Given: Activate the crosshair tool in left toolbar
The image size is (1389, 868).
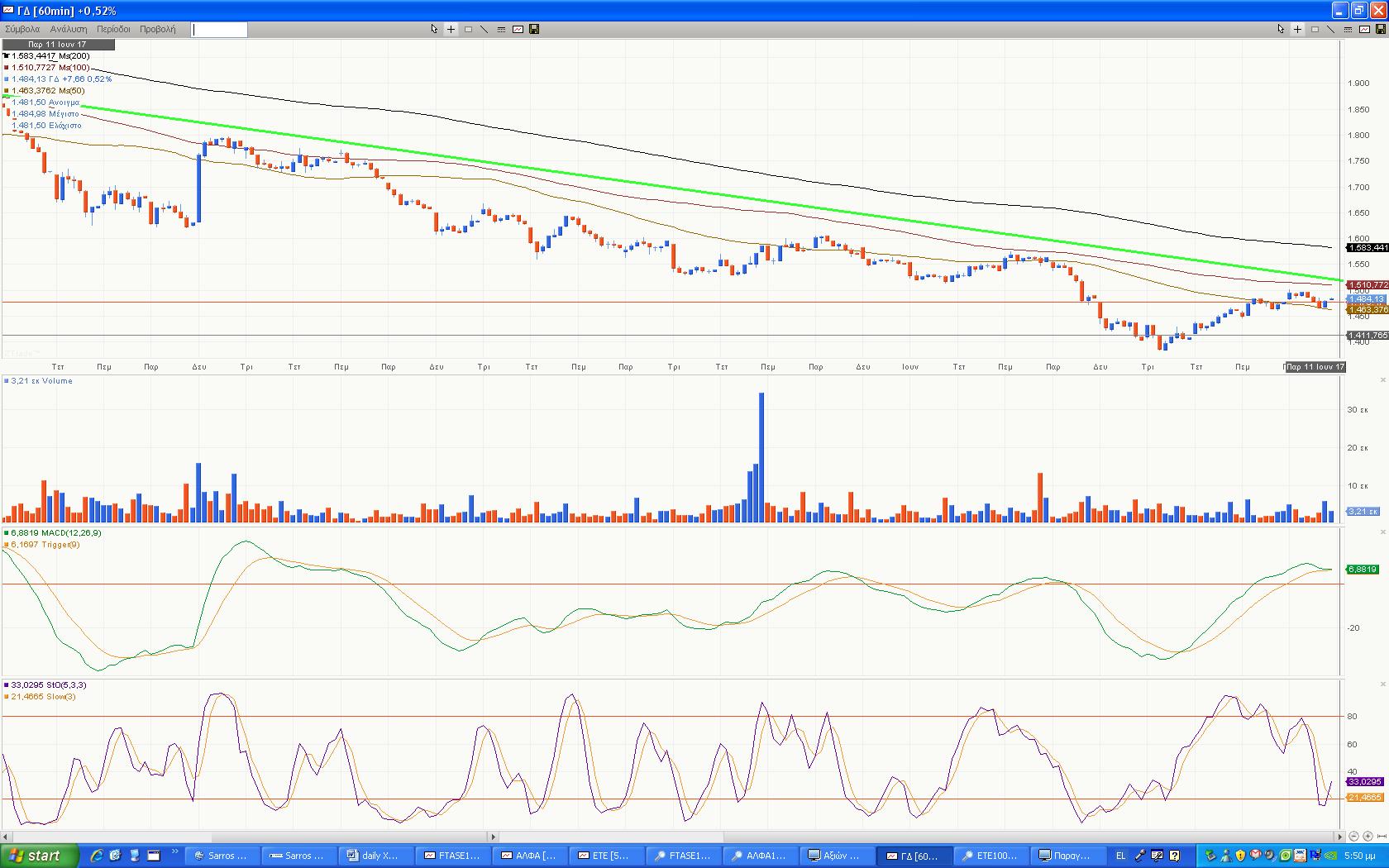Looking at the screenshot, I should coord(451,29).
